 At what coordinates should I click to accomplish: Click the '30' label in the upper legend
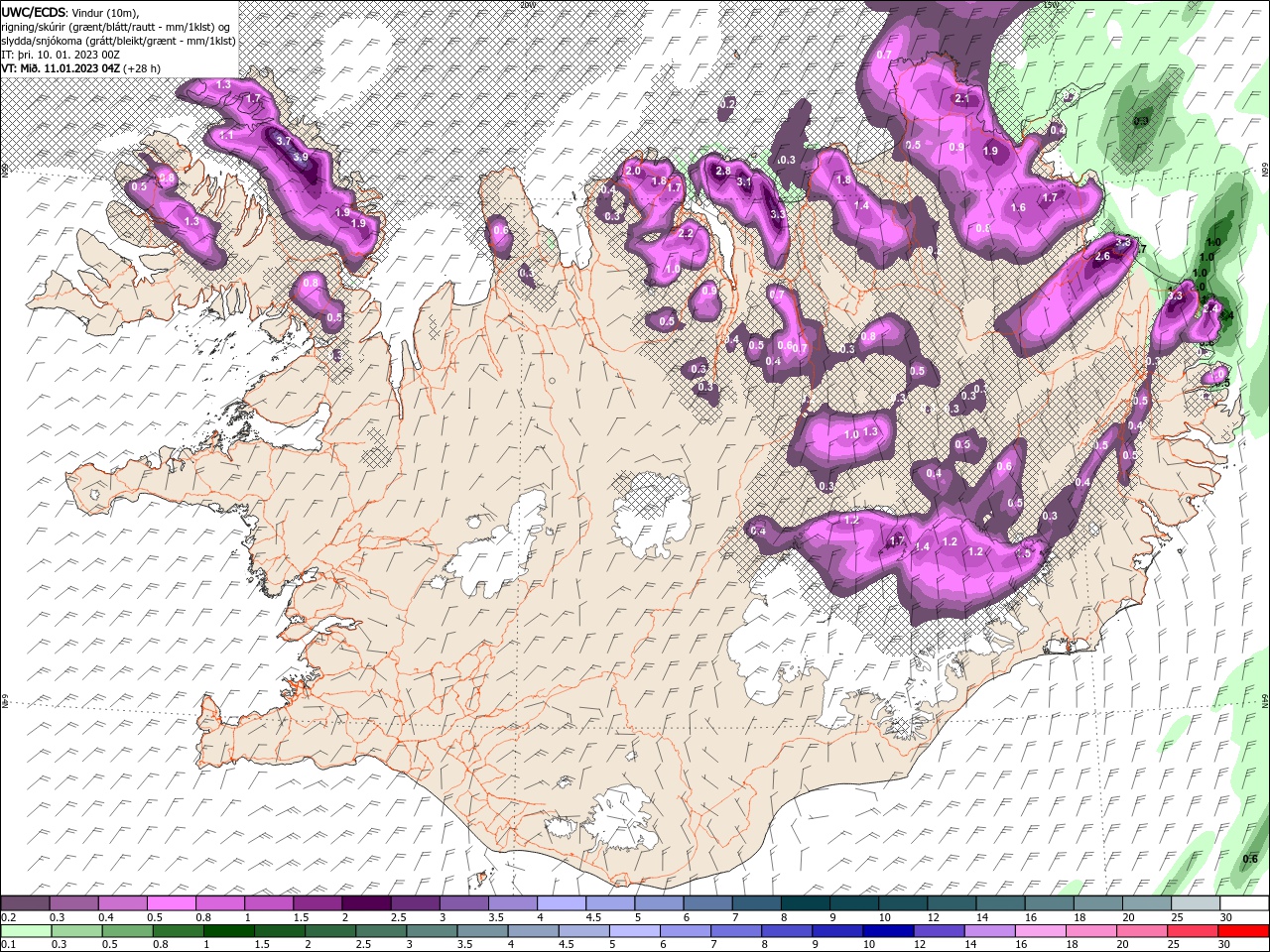(x=1226, y=917)
